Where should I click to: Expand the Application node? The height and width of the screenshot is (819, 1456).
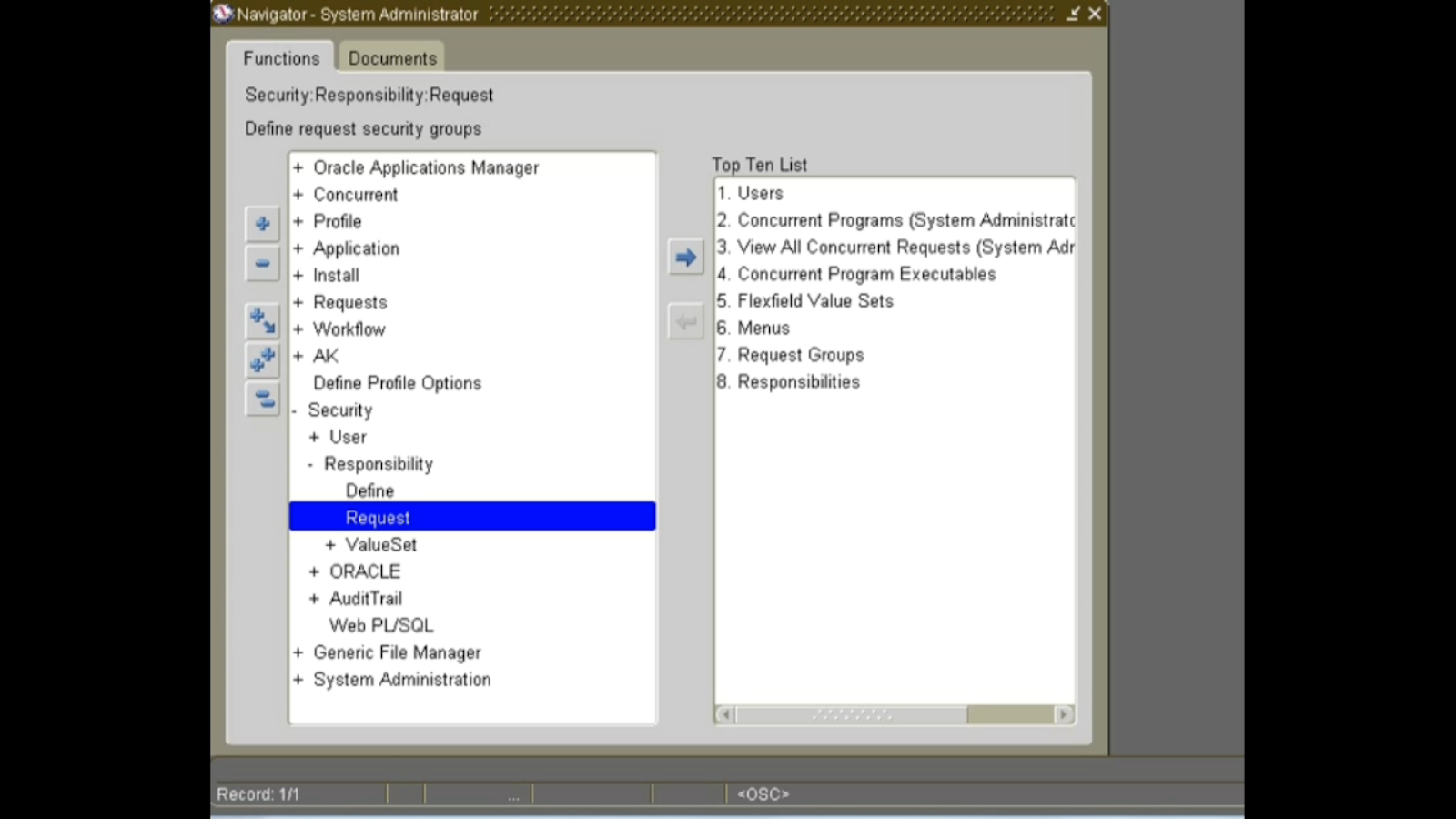(298, 248)
